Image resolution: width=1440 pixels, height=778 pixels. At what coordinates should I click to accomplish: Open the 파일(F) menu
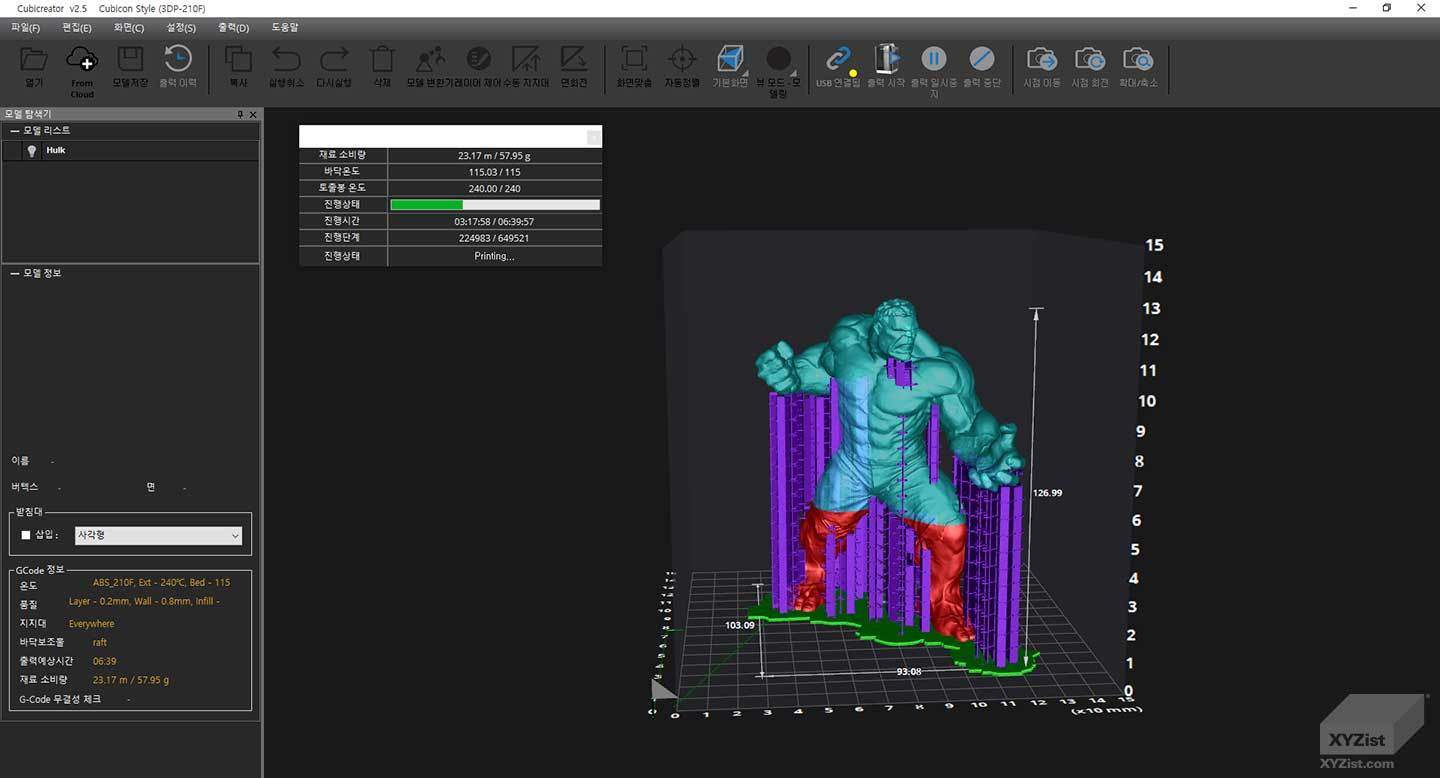[x=25, y=28]
